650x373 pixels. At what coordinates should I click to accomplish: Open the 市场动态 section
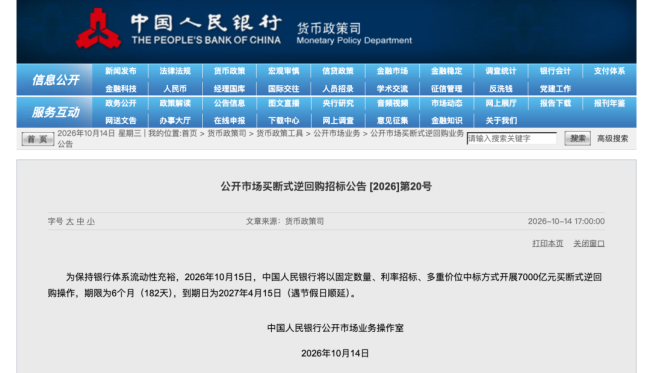tap(446, 103)
